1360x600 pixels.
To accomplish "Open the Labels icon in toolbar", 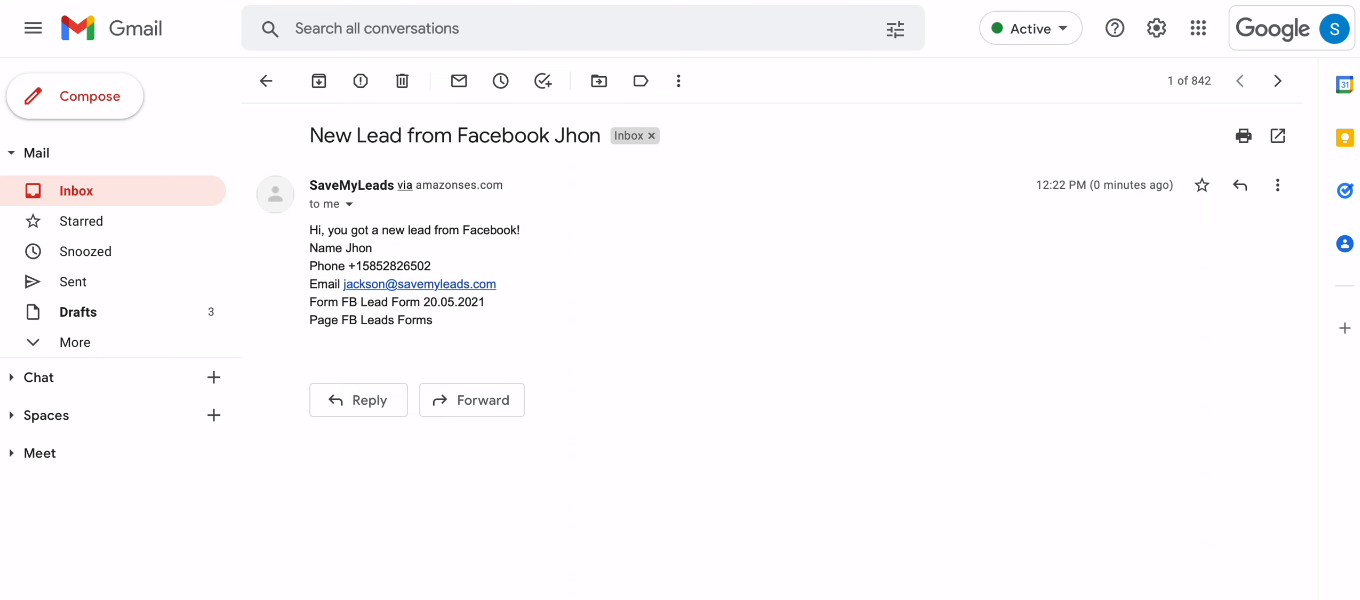I will [x=641, y=81].
